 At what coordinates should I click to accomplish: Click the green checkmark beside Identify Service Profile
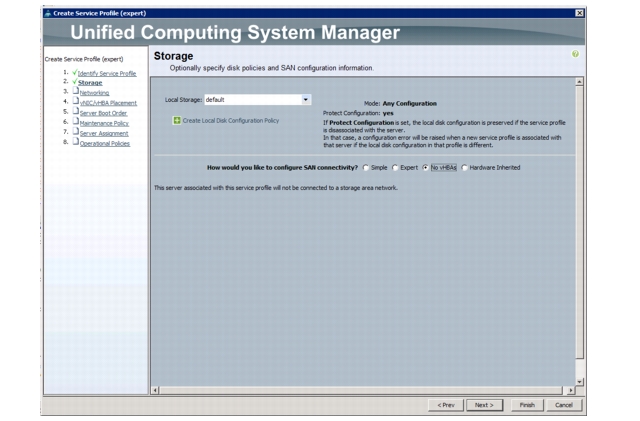(x=75, y=72)
